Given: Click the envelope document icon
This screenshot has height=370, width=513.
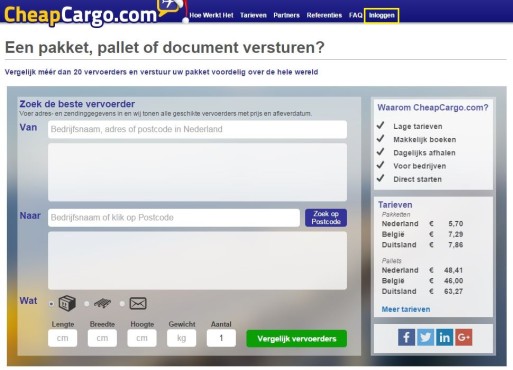Looking at the screenshot, I should [x=138, y=303].
